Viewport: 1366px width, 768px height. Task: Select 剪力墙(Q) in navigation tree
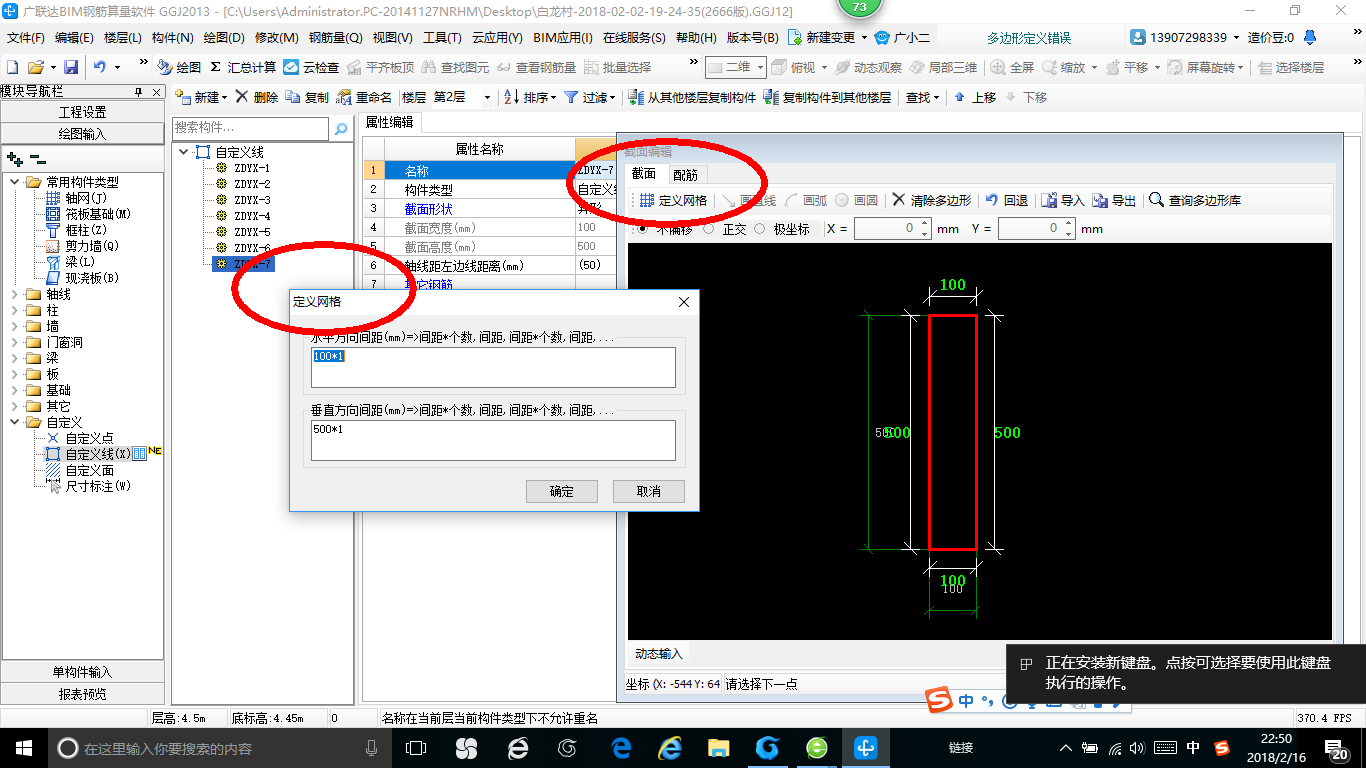[91, 246]
